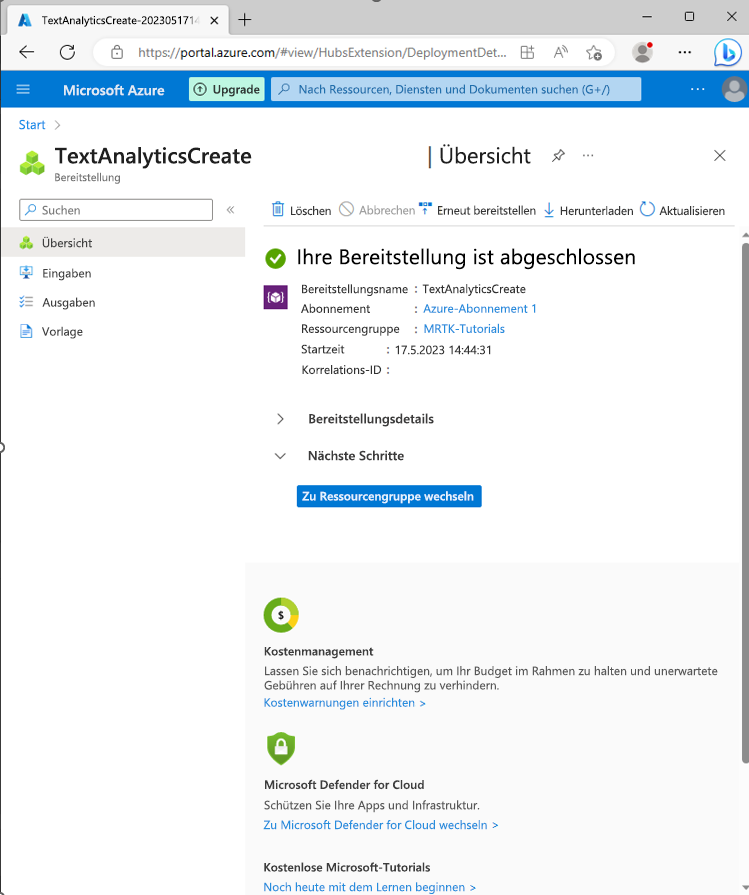Open the Bing chat sidebar icon

point(727,53)
